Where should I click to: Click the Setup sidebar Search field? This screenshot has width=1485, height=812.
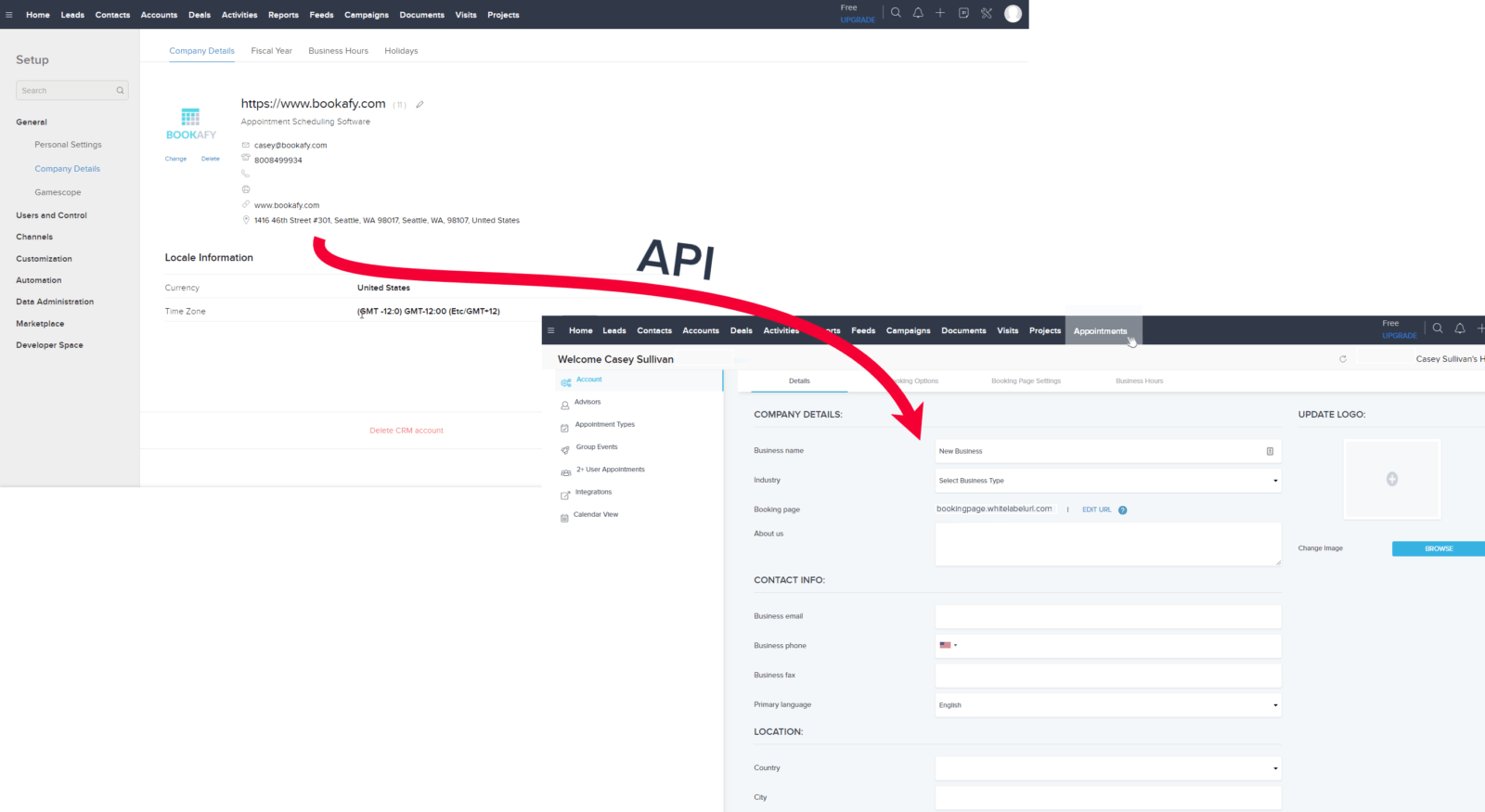71,90
